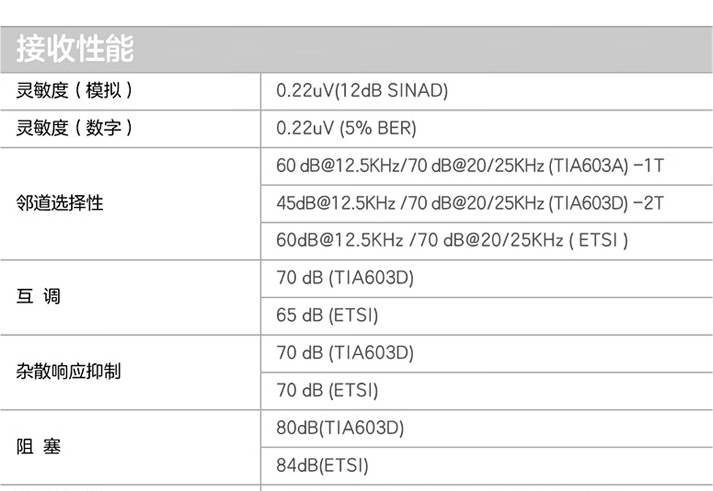Click the ETSI adjacent channel selectivity value
This screenshot has width=713, height=491.
pyautogui.click(x=451, y=240)
